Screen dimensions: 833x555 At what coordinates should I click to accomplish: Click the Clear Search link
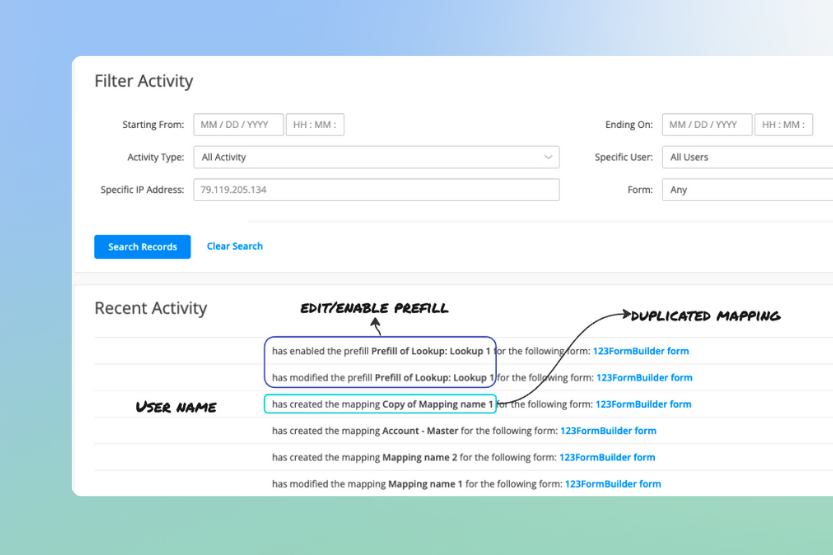[235, 246]
